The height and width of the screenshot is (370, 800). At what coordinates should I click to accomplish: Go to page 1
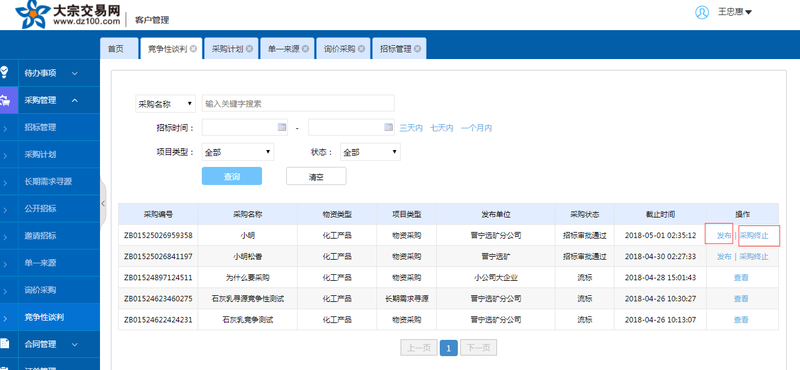(448, 348)
